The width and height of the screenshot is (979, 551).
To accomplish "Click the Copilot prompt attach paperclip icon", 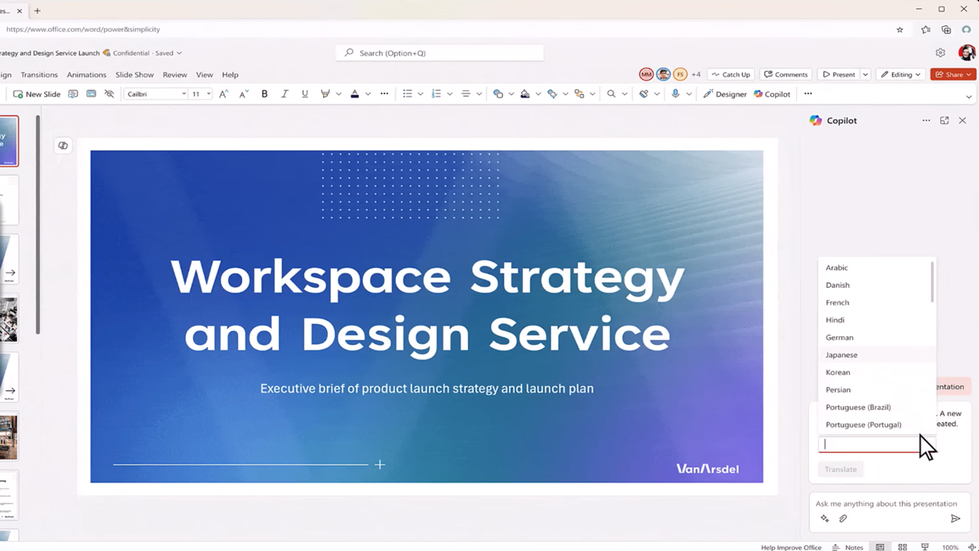I will click(843, 519).
